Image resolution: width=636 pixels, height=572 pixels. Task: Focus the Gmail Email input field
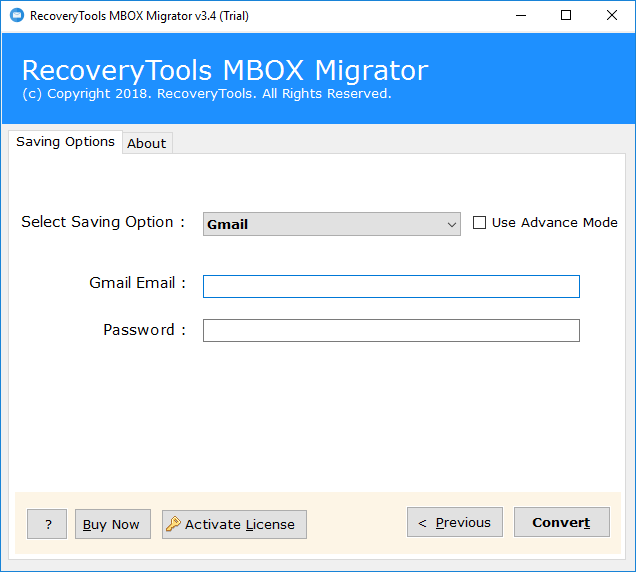click(x=391, y=286)
